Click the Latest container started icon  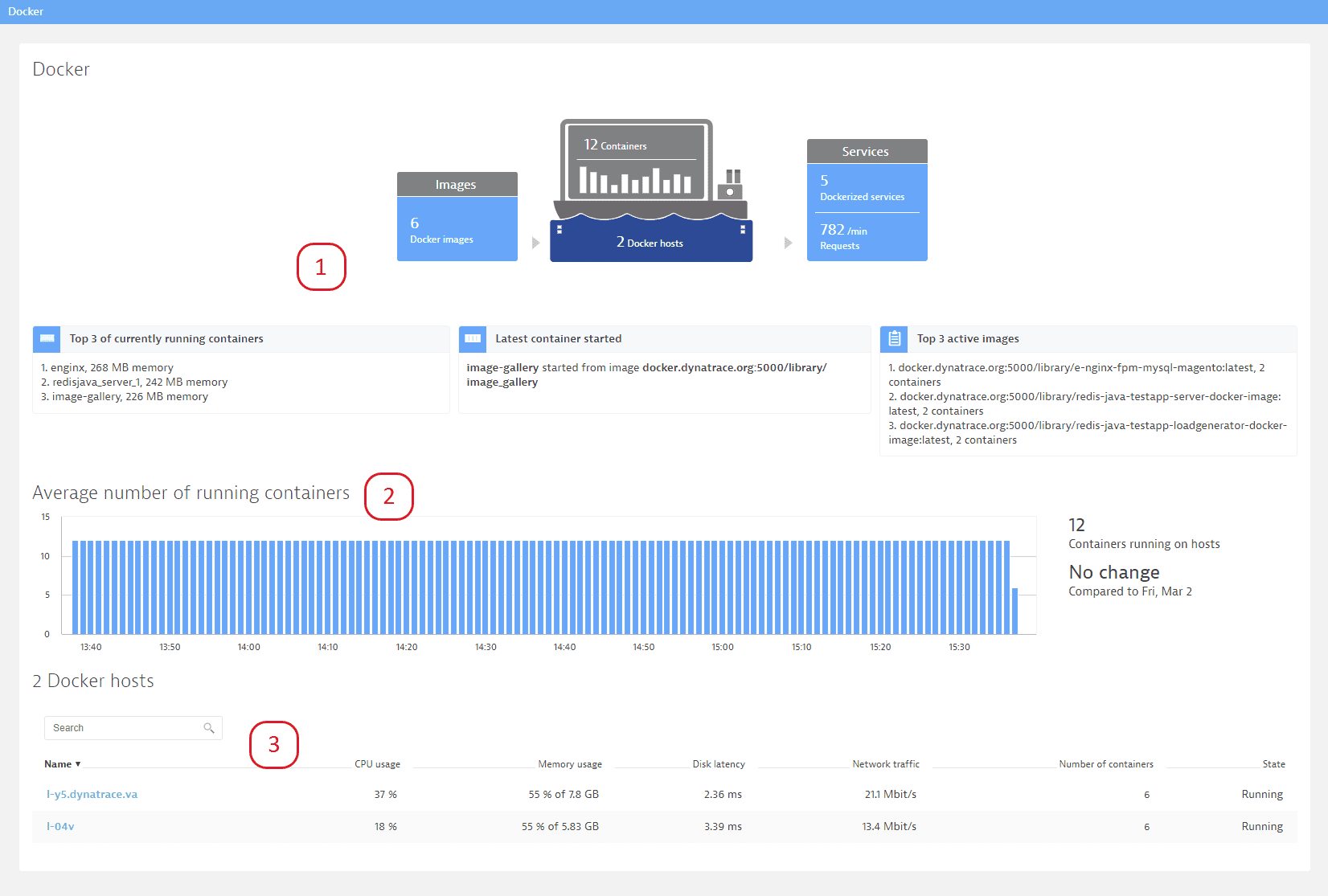click(473, 339)
